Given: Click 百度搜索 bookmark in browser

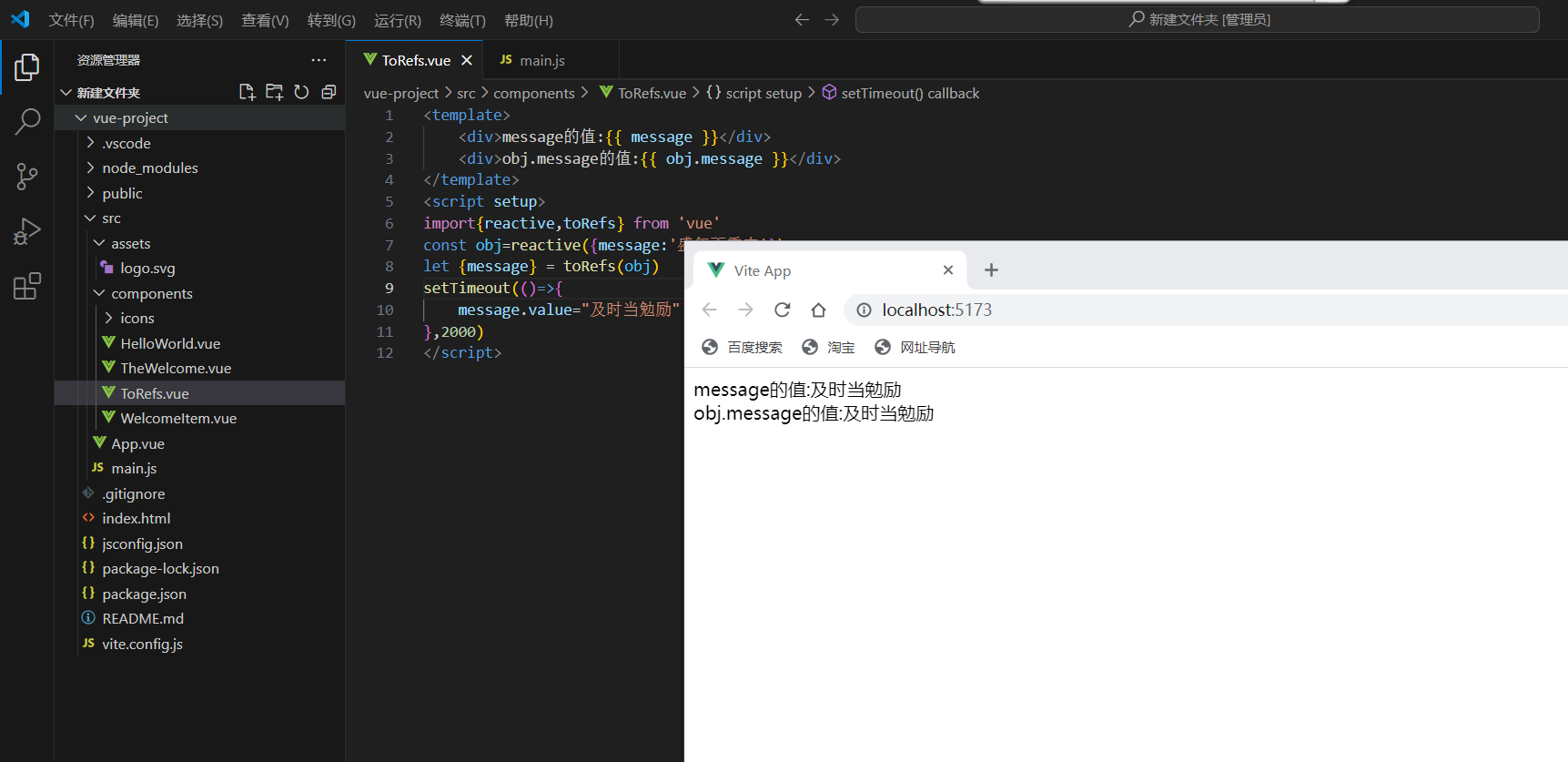Looking at the screenshot, I should pos(743,347).
